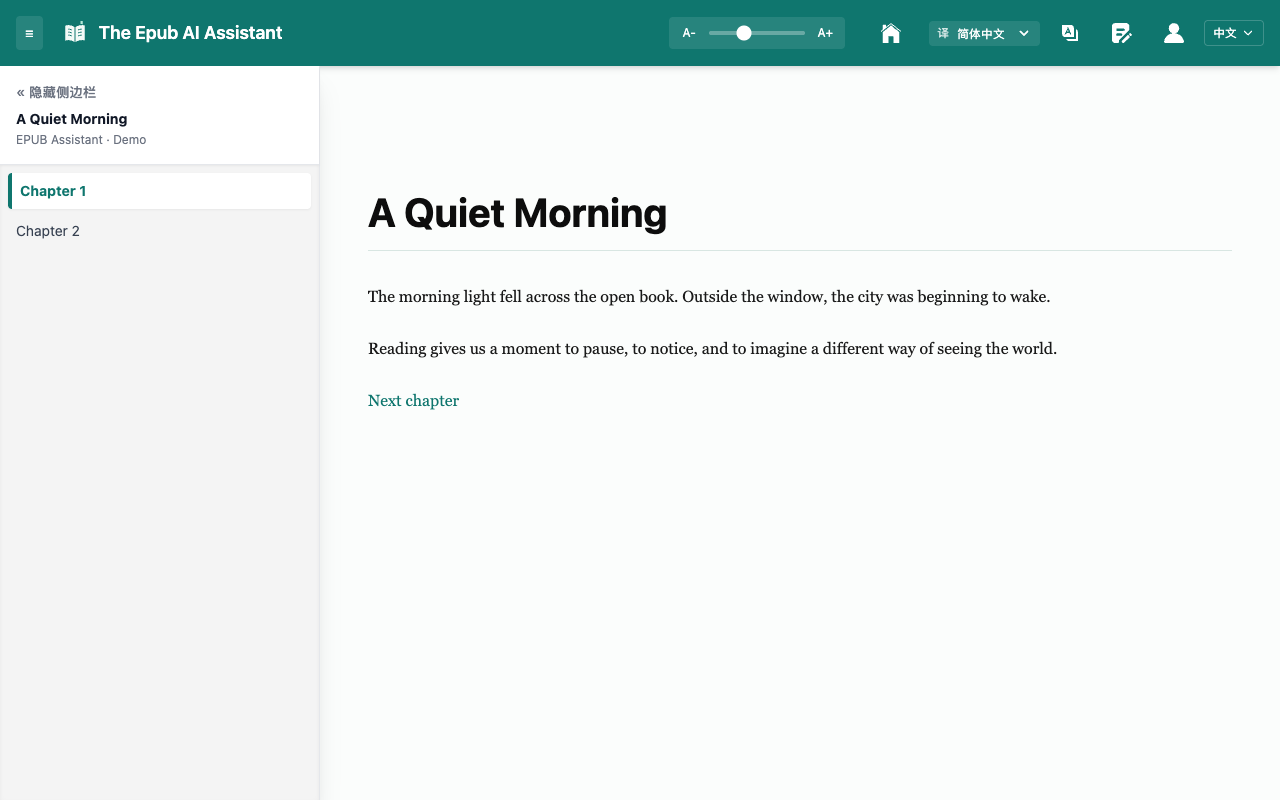Click The Epub AI Assistant title
This screenshot has width=1280, height=800.
coord(190,33)
